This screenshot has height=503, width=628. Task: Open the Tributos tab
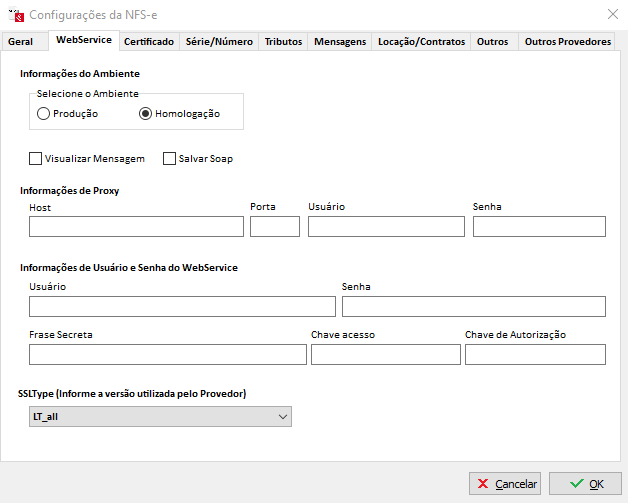283,42
